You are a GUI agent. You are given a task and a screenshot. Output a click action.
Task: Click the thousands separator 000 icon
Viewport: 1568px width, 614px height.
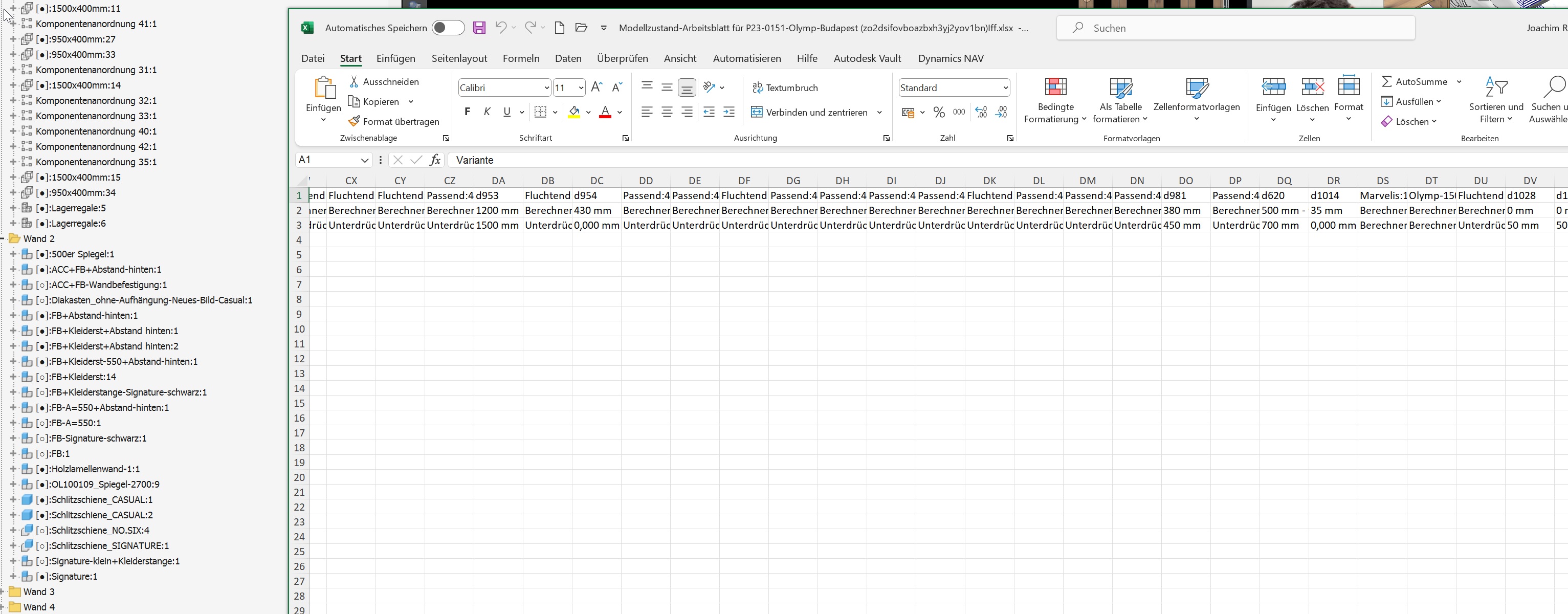959,112
